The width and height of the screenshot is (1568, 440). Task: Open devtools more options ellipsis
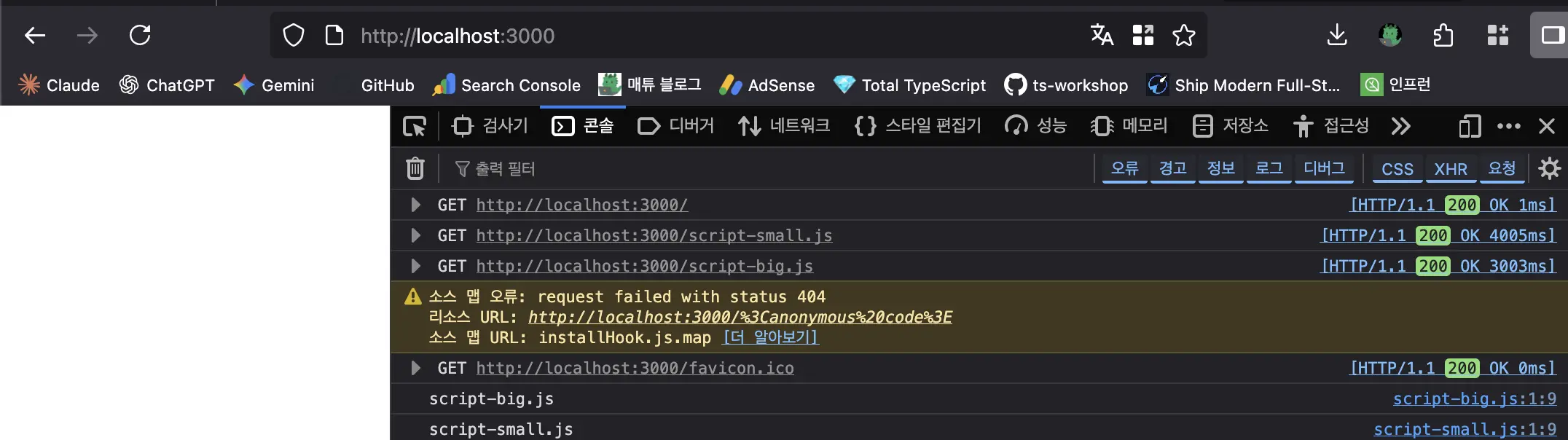(x=1509, y=126)
